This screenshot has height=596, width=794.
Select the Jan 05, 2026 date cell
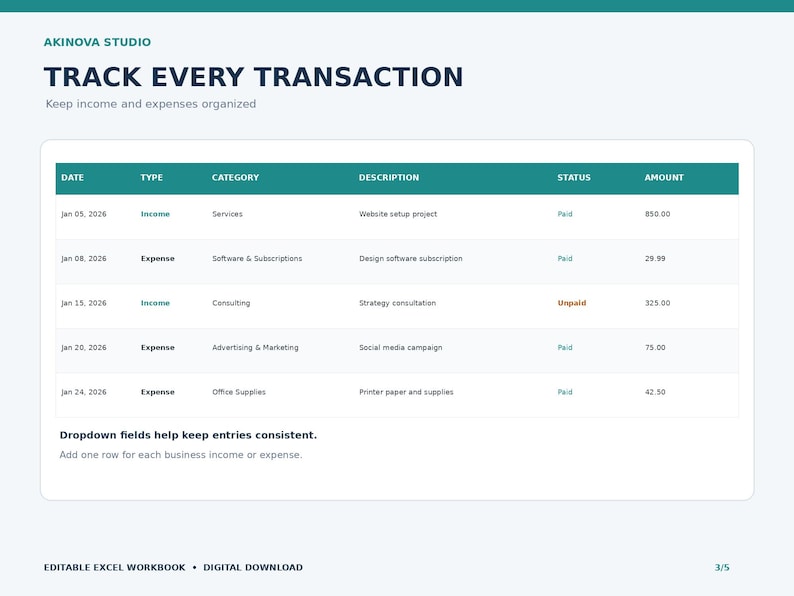click(x=84, y=214)
